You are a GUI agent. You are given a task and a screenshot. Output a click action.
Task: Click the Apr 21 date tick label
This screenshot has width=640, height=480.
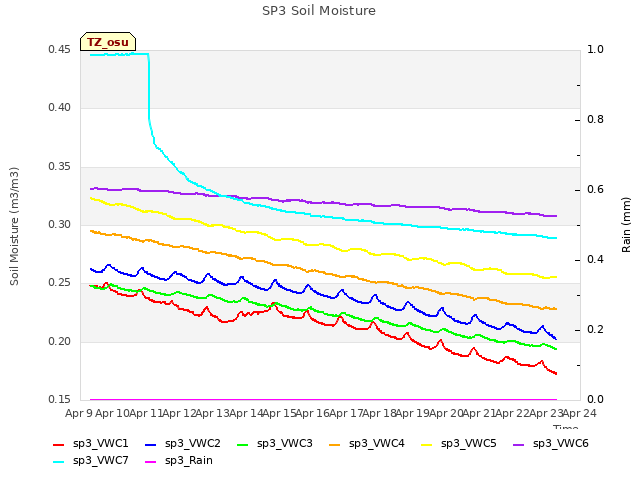[479, 413]
